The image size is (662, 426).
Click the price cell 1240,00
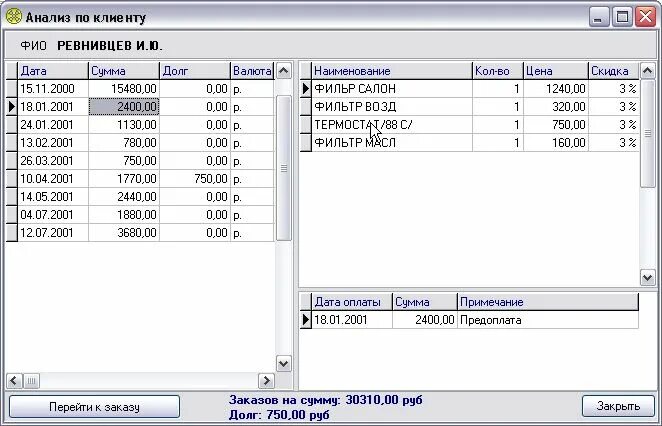click(x=556, y=89)
